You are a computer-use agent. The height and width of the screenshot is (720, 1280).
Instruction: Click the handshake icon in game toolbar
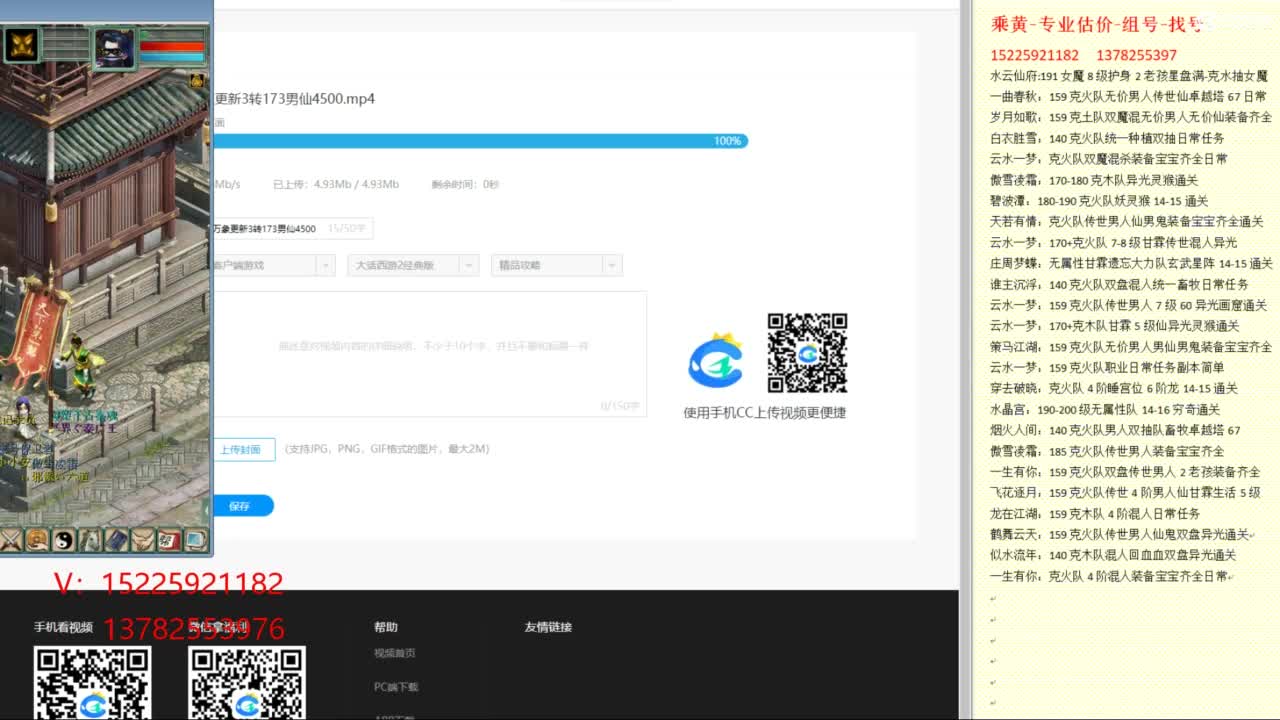pos(143,540)
